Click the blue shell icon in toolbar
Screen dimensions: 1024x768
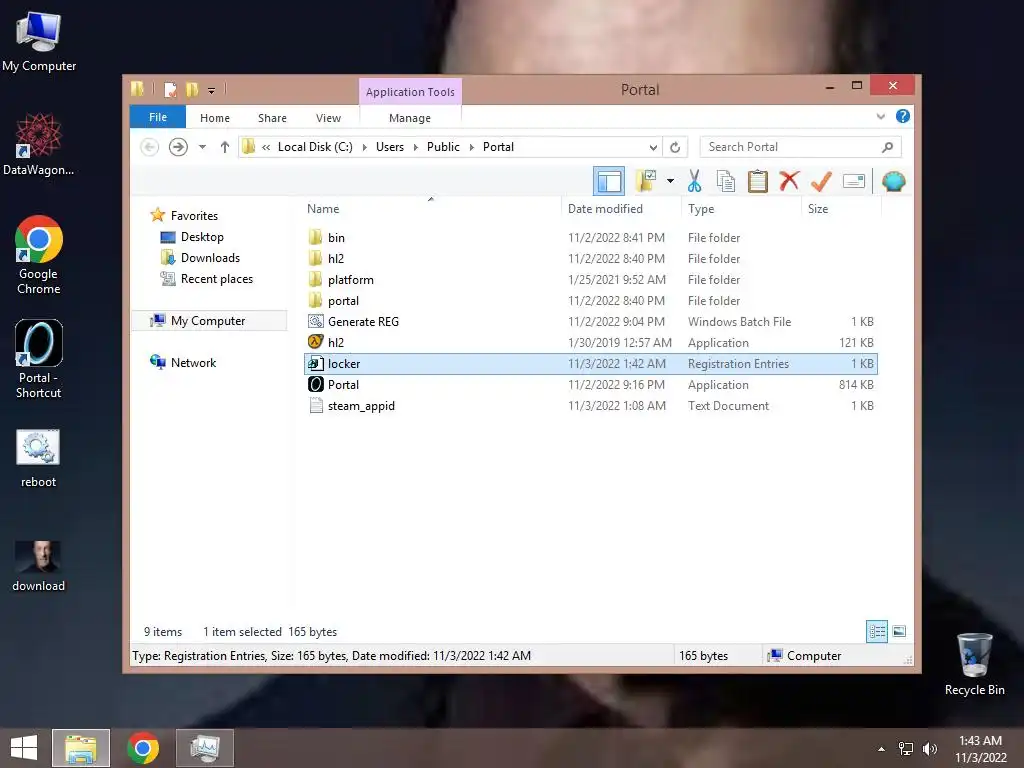pyautogui.click(x=893, y=181)
